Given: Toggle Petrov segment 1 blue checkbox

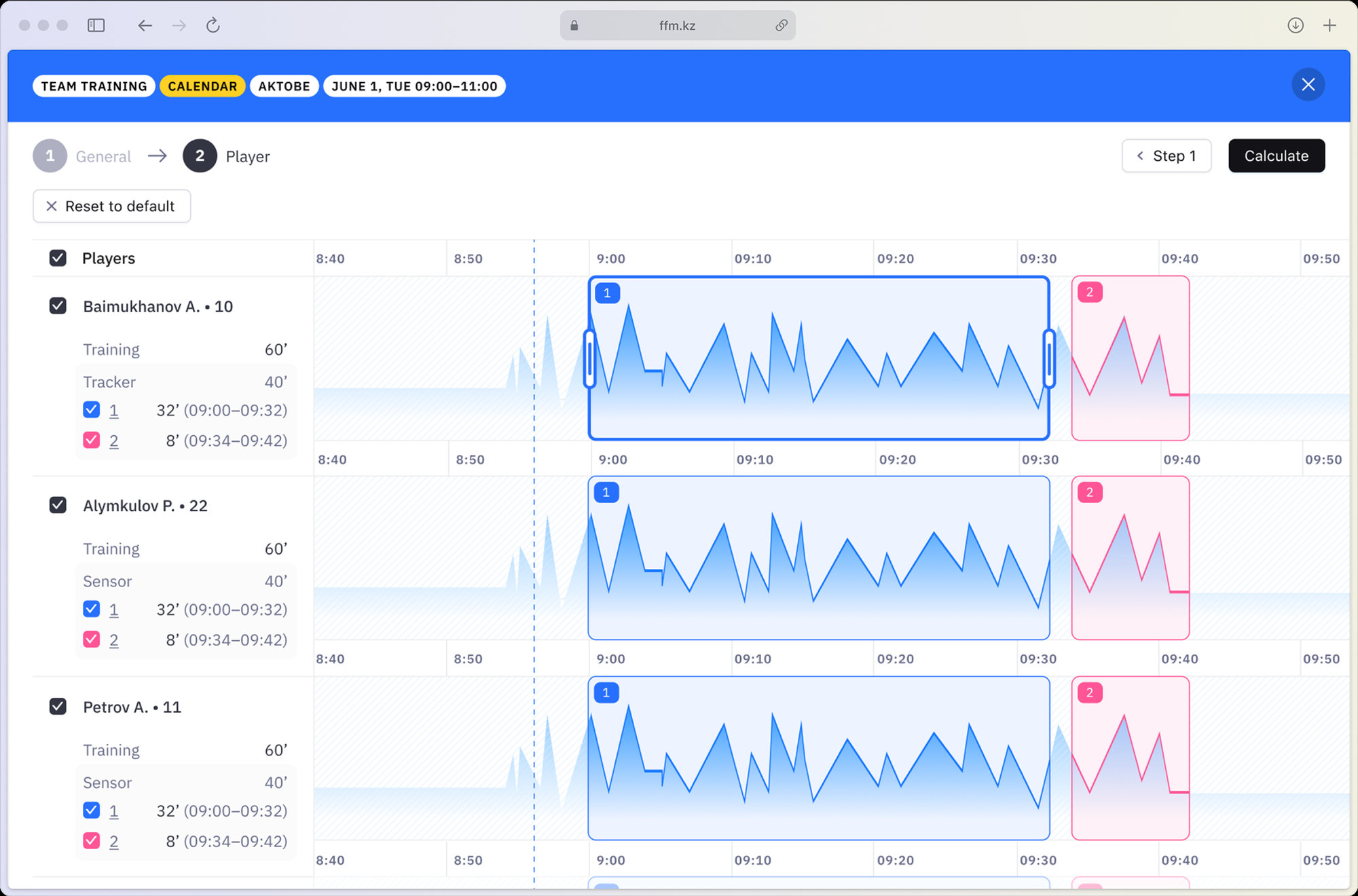Looking at the screenshot, I should click(92, 810).
